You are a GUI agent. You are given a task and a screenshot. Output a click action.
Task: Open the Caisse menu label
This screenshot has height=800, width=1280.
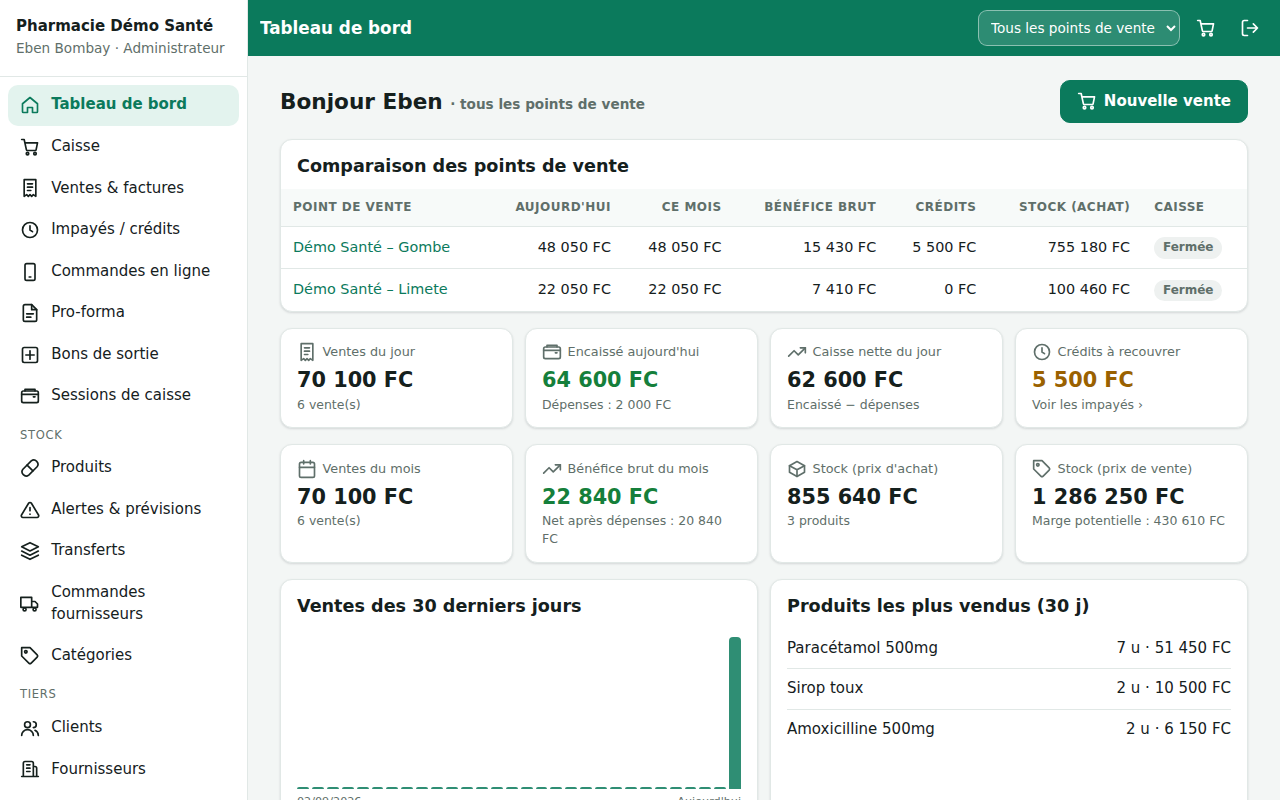coord(76,146)
